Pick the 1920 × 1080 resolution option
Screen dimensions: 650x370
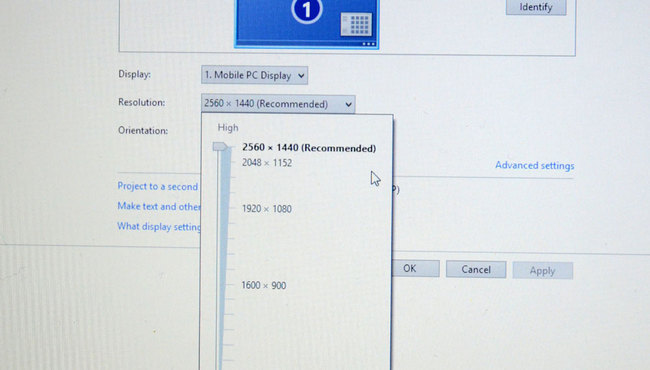267,209
